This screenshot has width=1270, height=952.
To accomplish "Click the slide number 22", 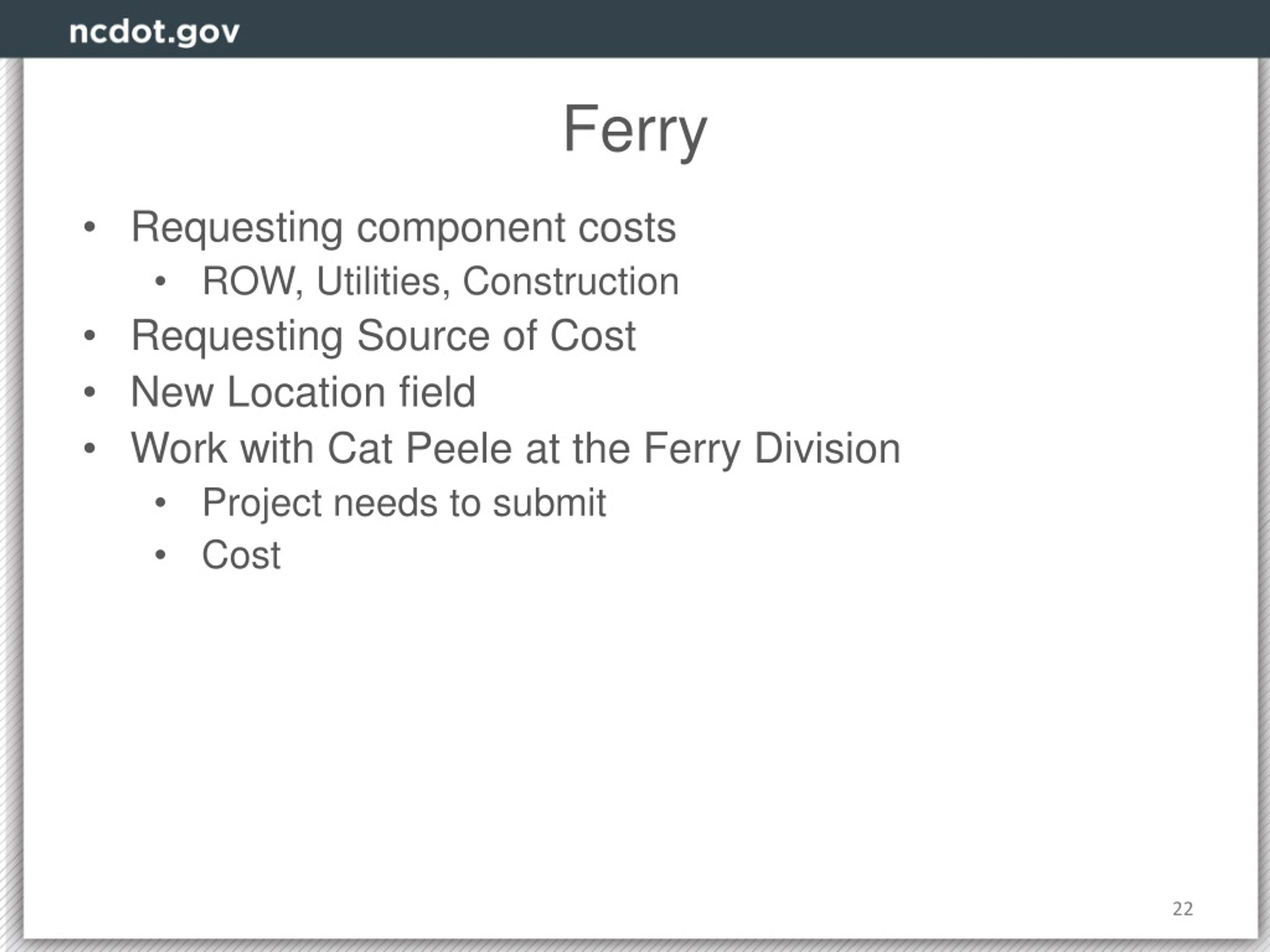I will click(1183, 909).
